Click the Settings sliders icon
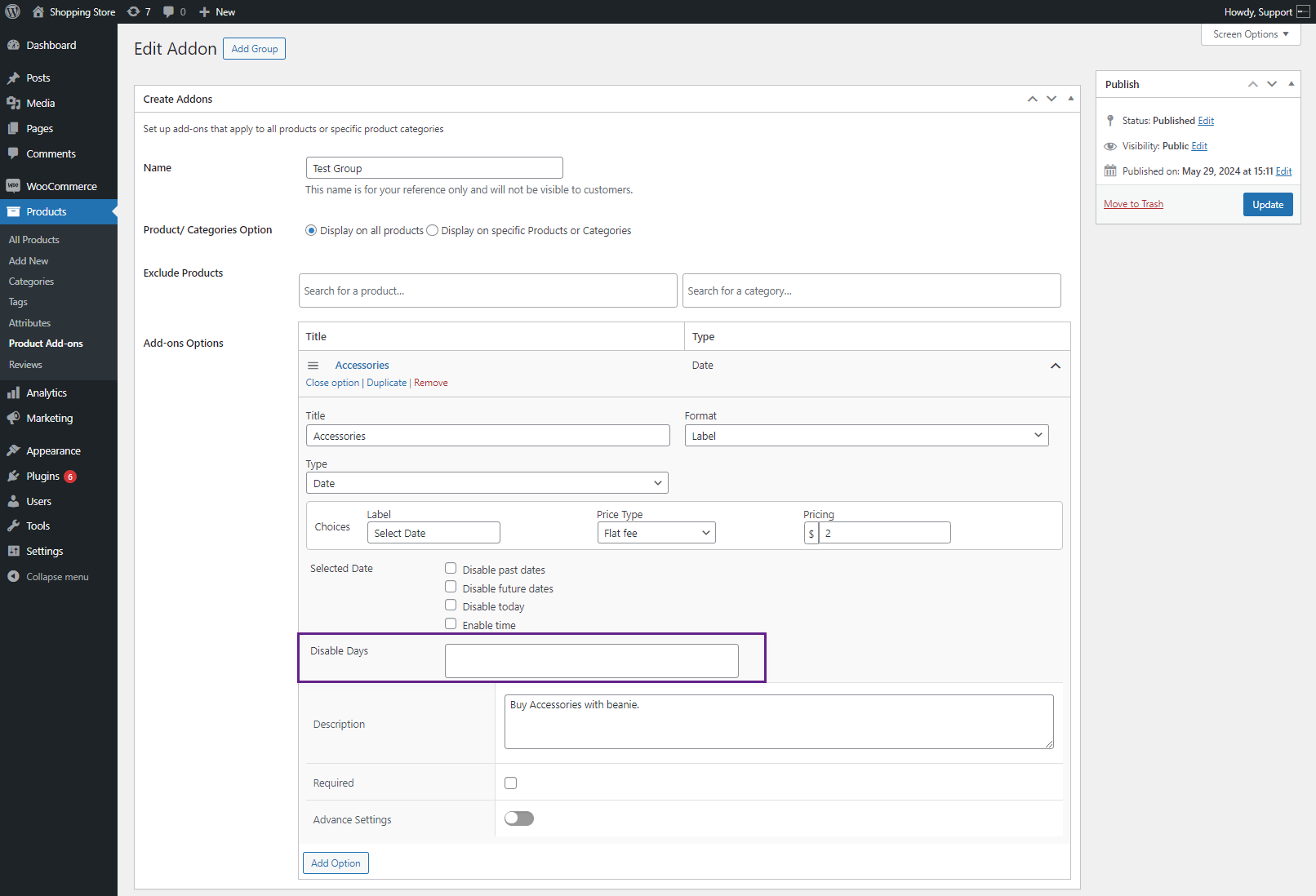The width and height of the screenshot is (1316, 896). click(13, 551)
